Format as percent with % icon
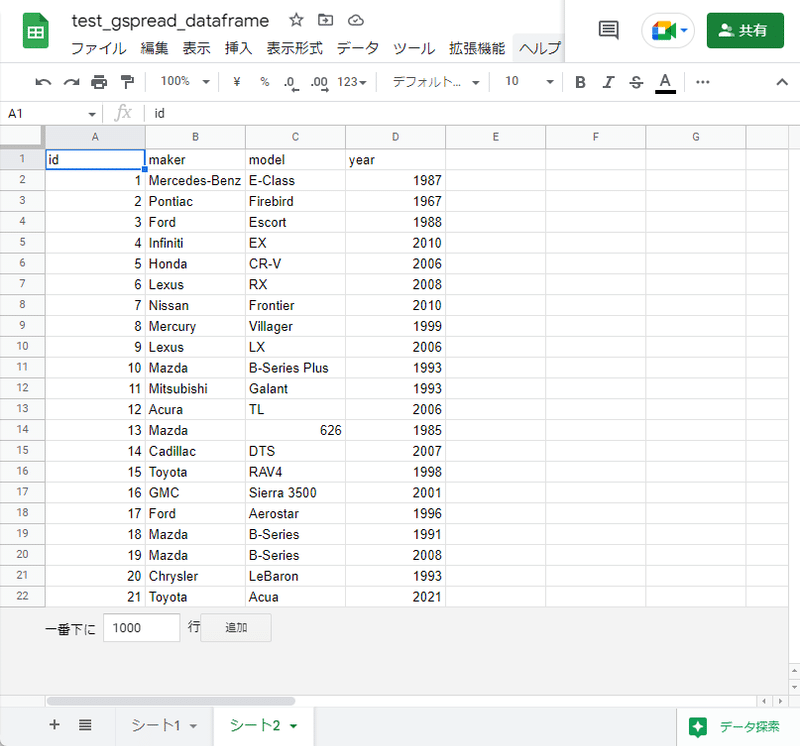The image size is (800, 746). click(264, 82)
